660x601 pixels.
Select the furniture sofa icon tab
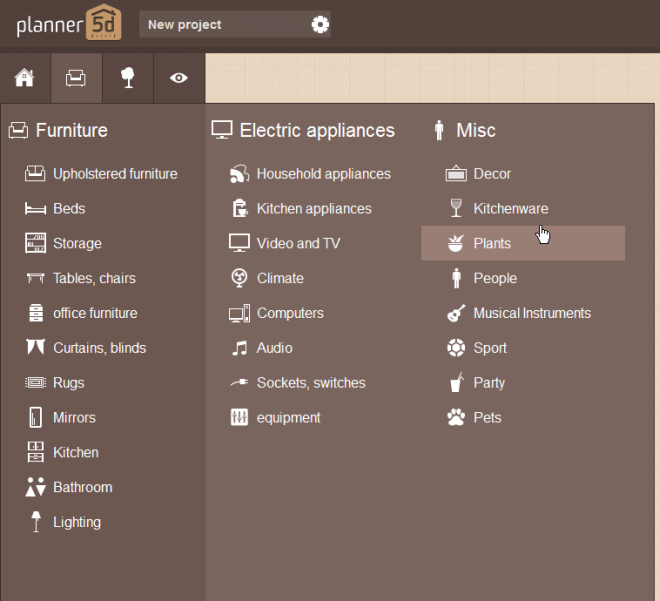pos(76,78)
